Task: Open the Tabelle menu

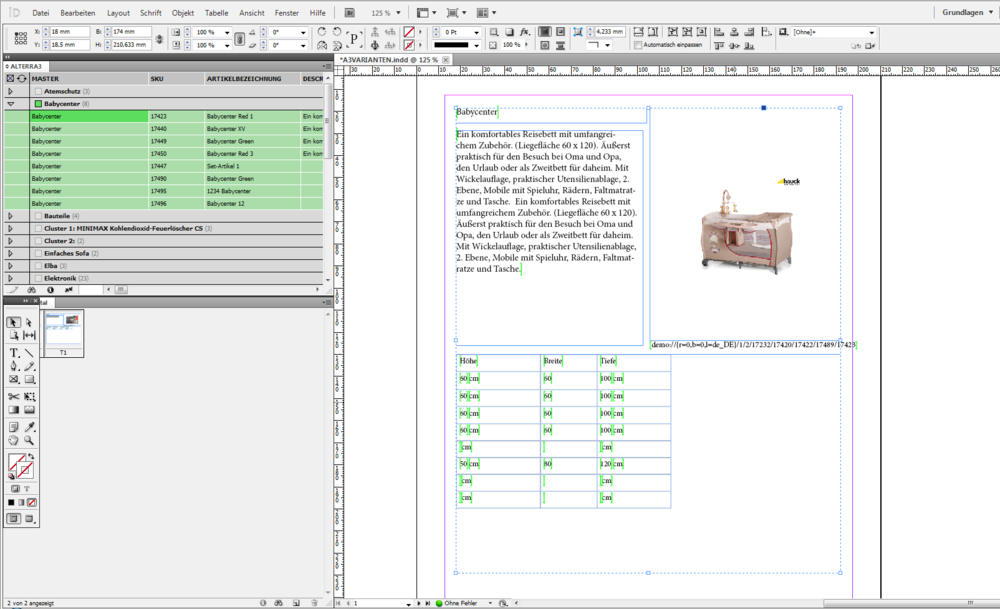Action: (216, 13)
